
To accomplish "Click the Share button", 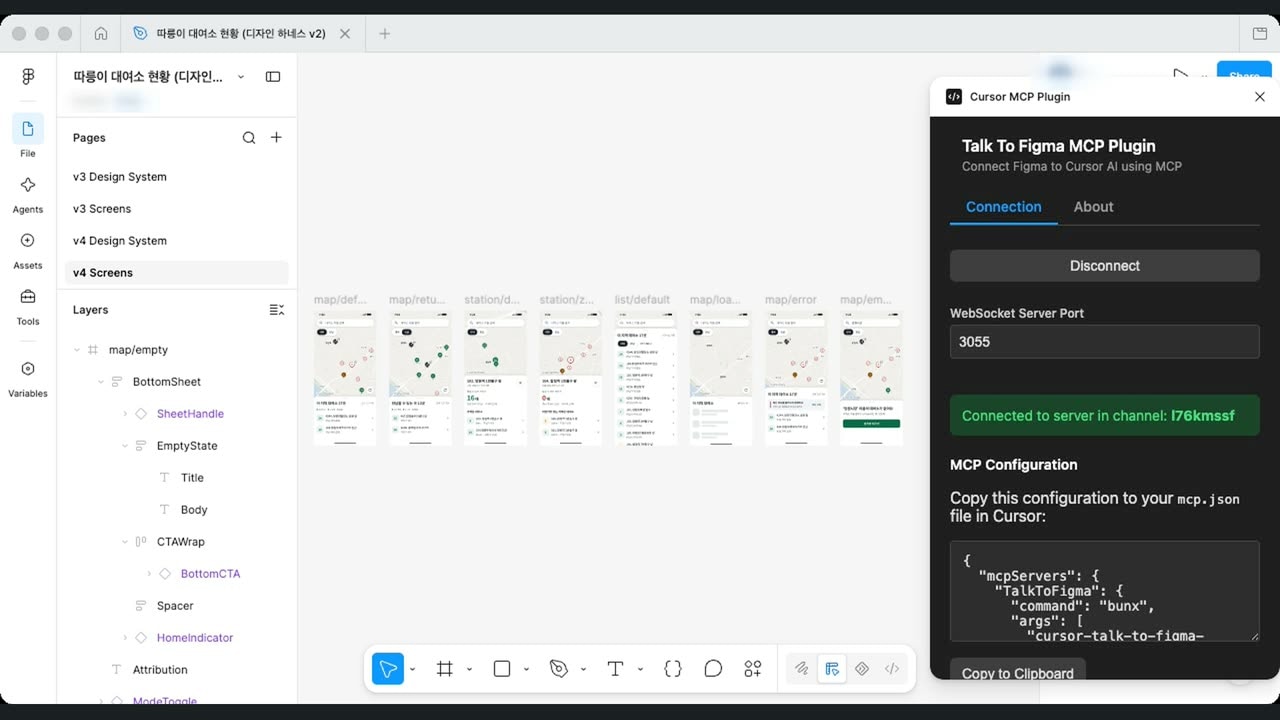I will click(x=1244, y=75).
